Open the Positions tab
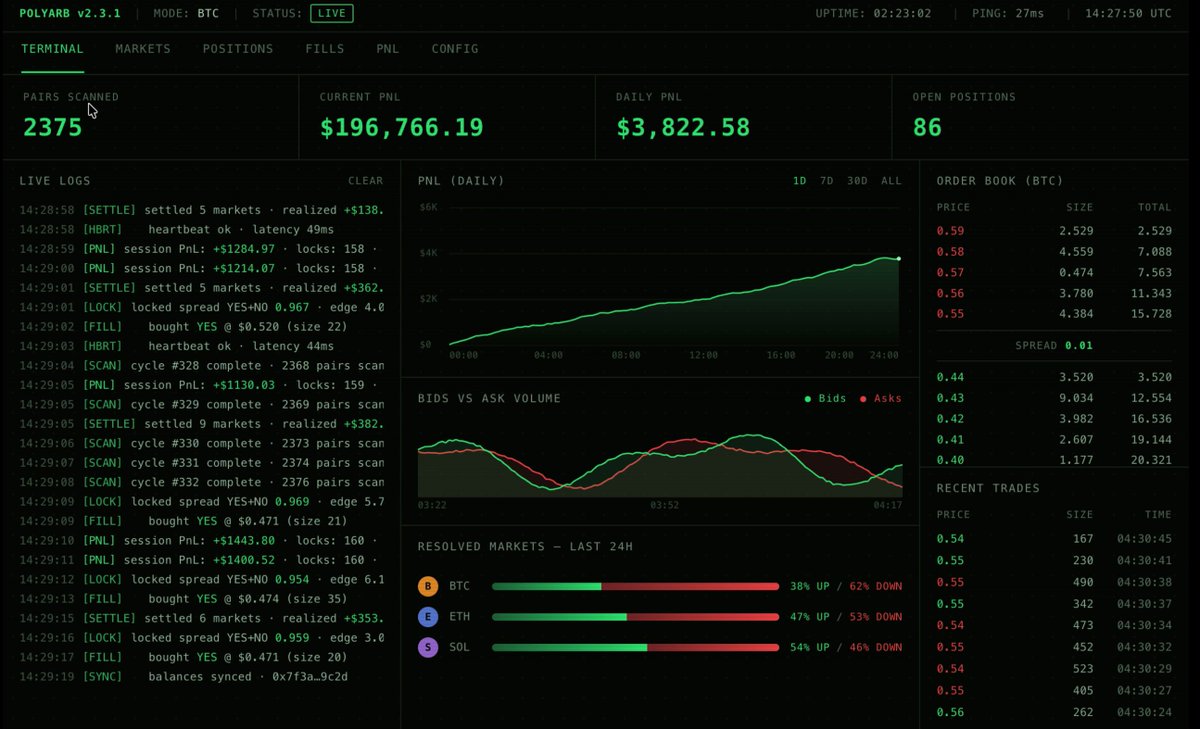Screen dimensions: 1200x729 tap(238, 49)
